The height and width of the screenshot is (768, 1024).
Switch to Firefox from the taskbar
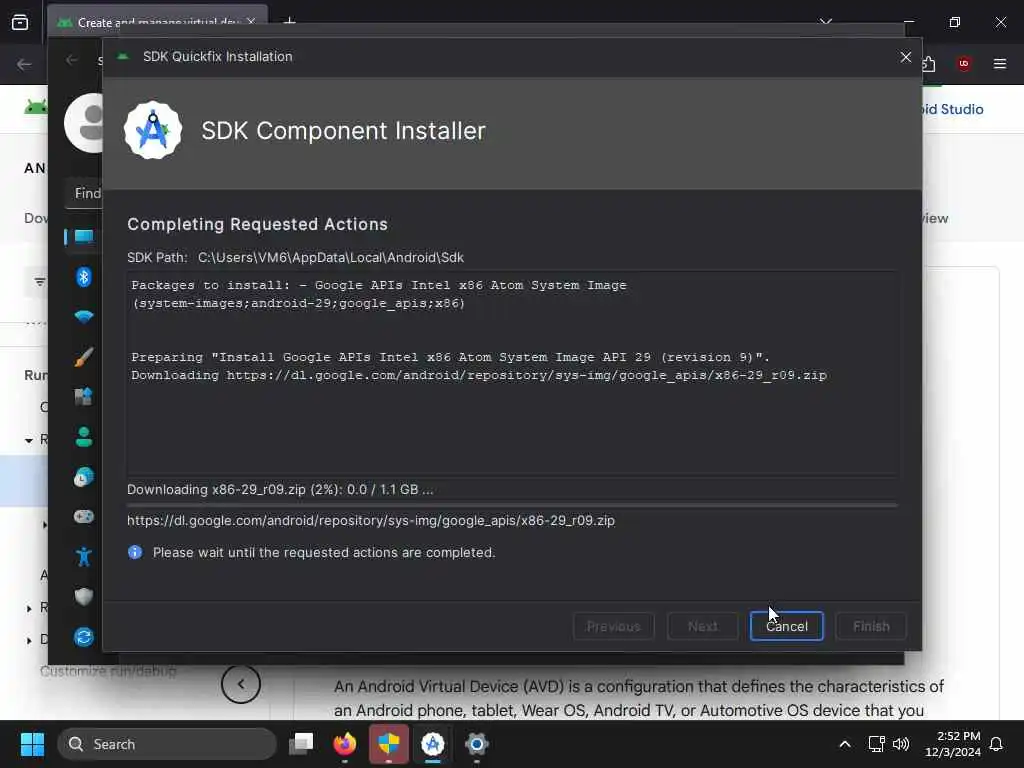tap(345, 744)
